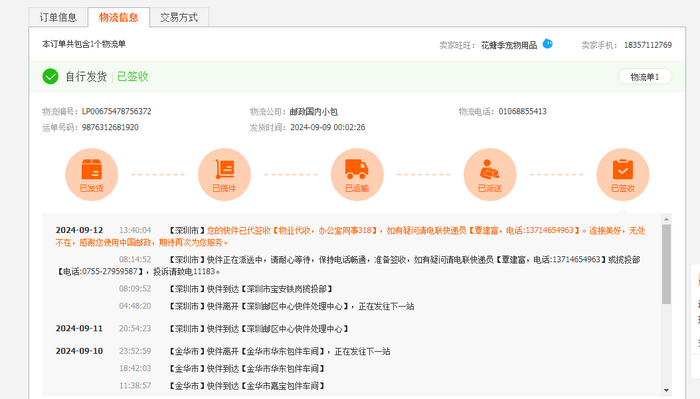Click the 已运输 truck step icon
Screen dimensions: 700x399
coord(357,175)
